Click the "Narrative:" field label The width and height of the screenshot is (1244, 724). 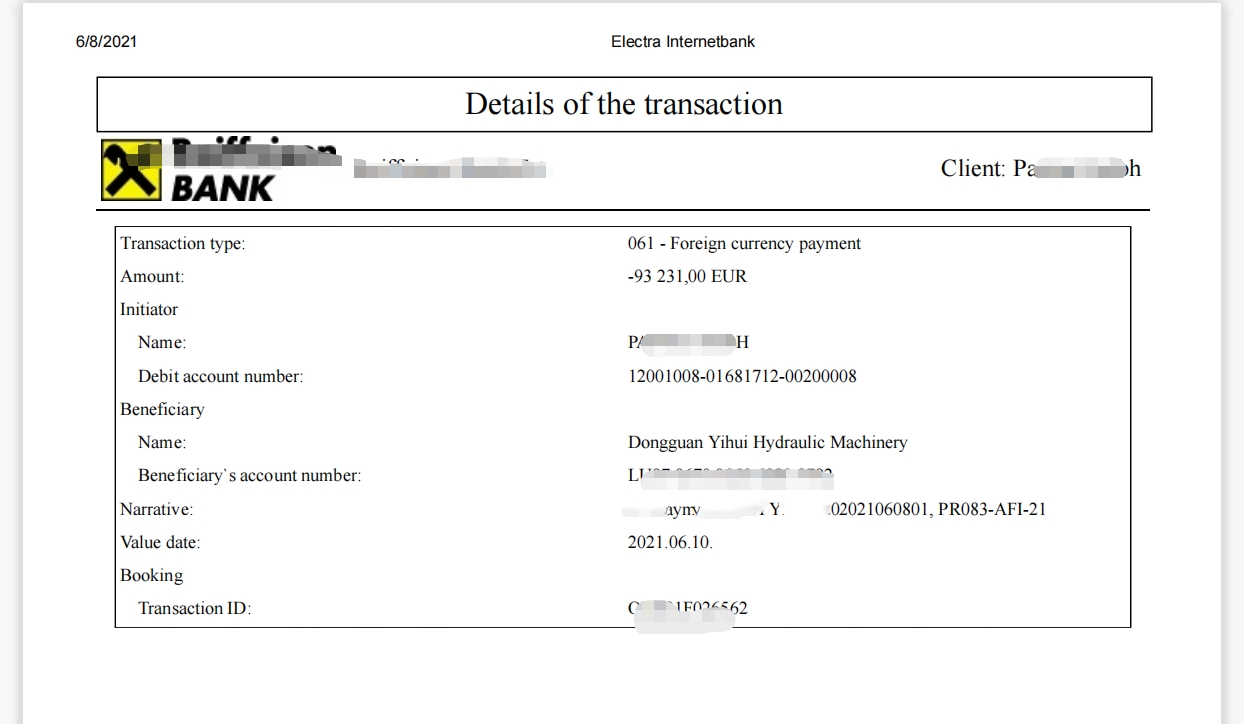coord(156,510)
